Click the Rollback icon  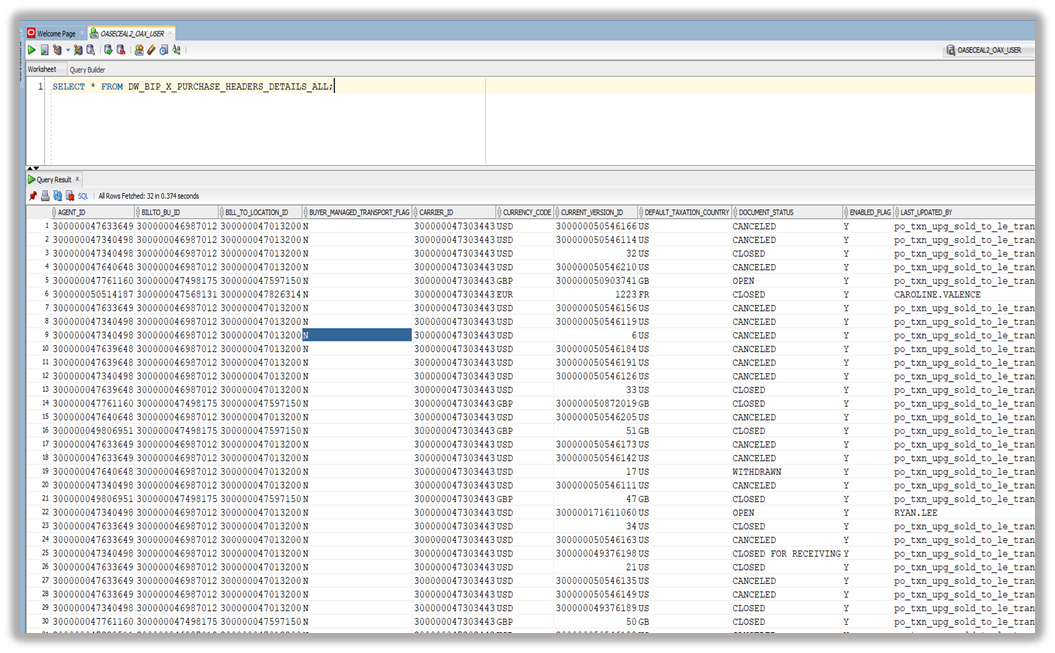120,52
